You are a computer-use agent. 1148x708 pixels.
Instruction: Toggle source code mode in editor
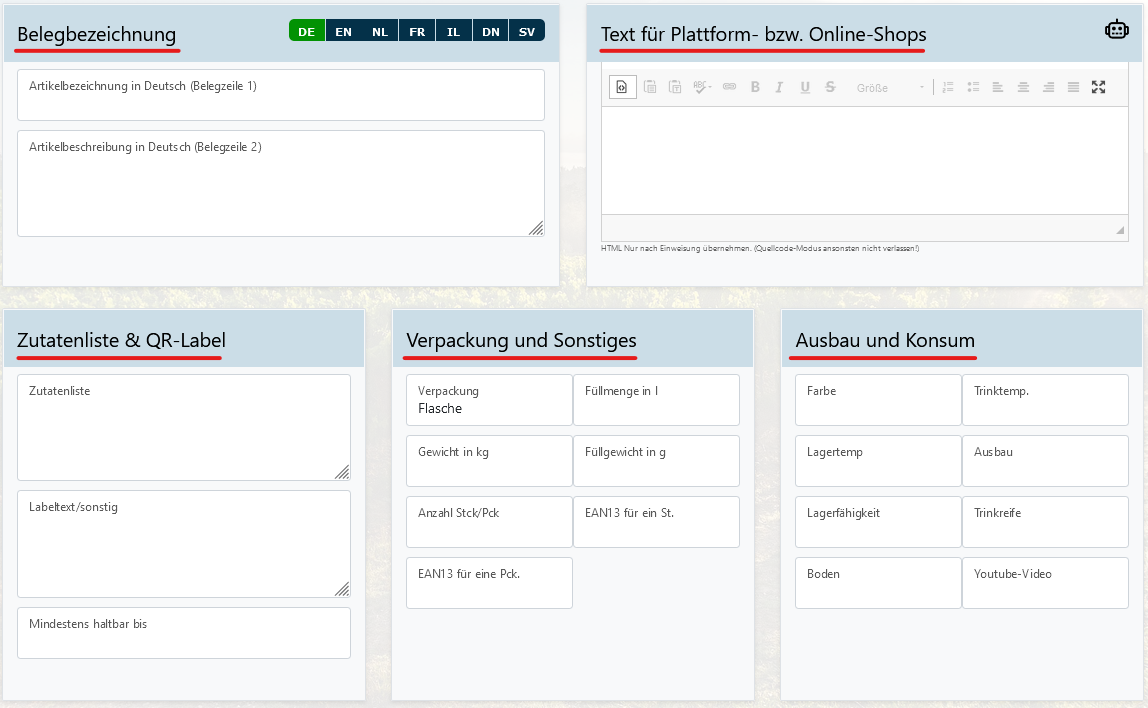tap(622, 87)
